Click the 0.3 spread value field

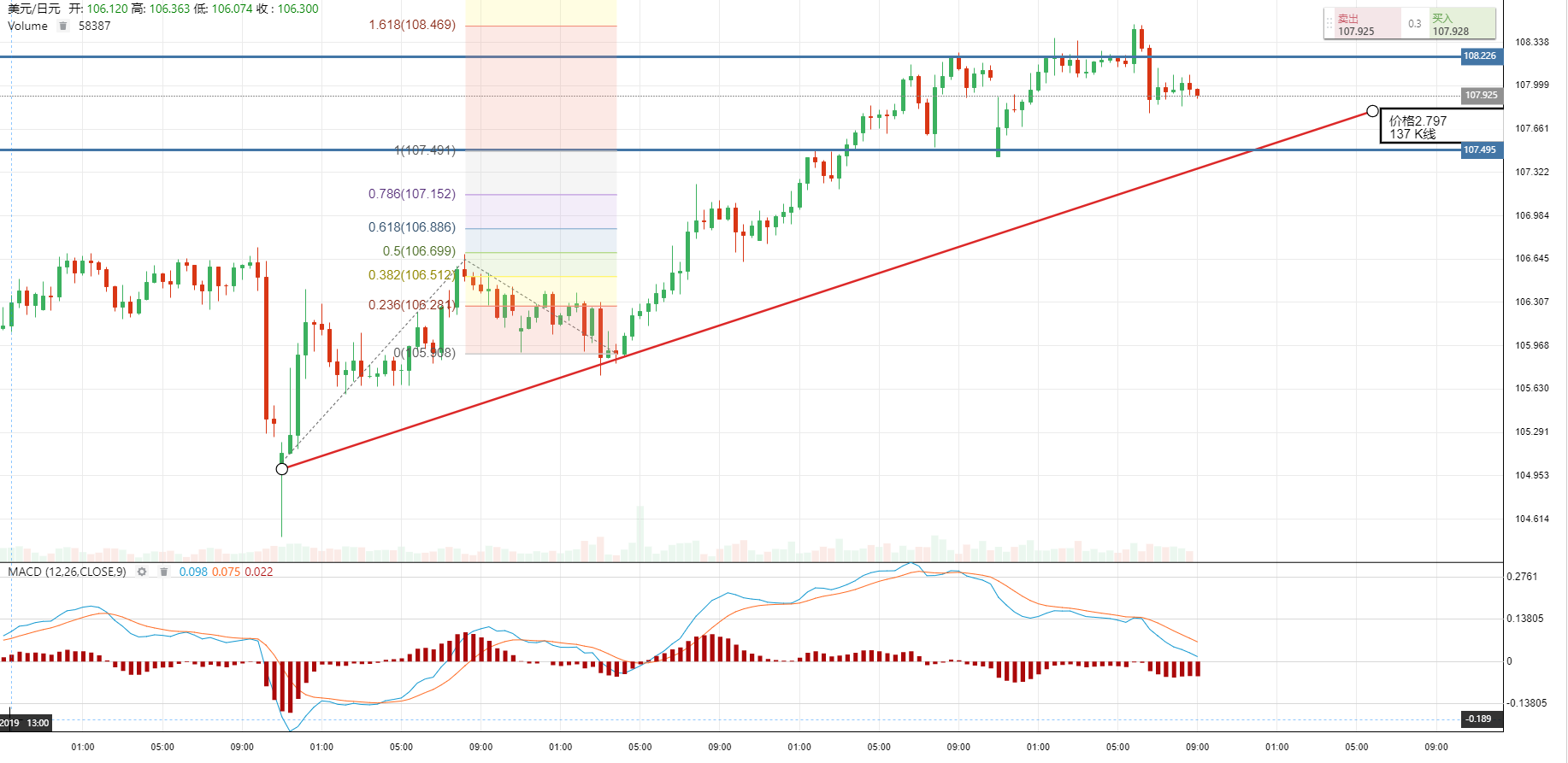1414,24
